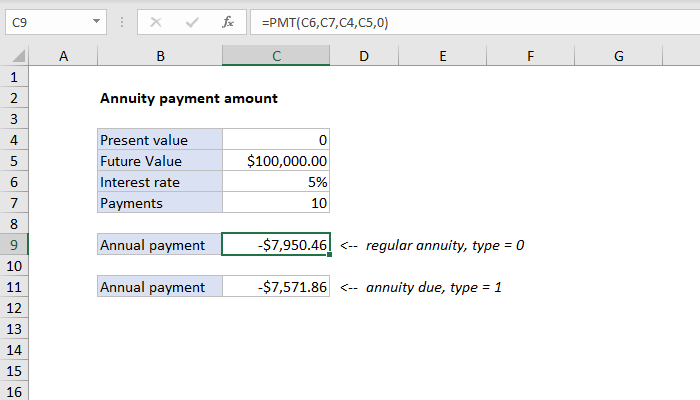This screenshot has height=400, width=700.
Task: Select column G header
Action: (x=619, y=58)
